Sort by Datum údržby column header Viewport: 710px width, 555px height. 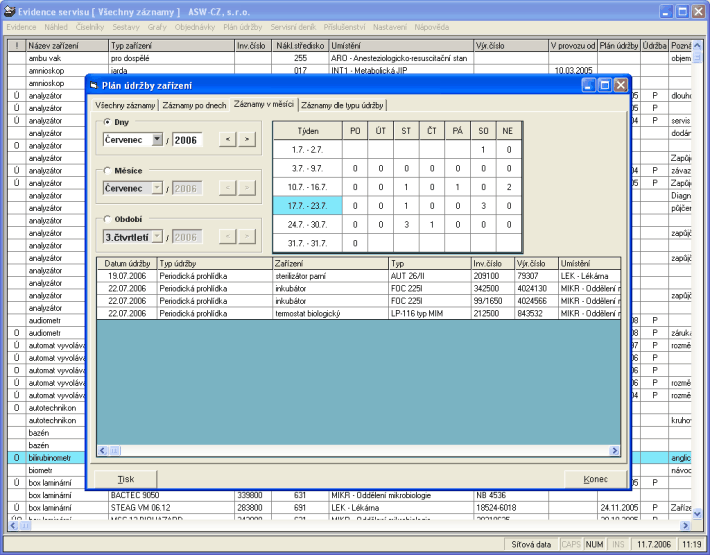point(125,262)
